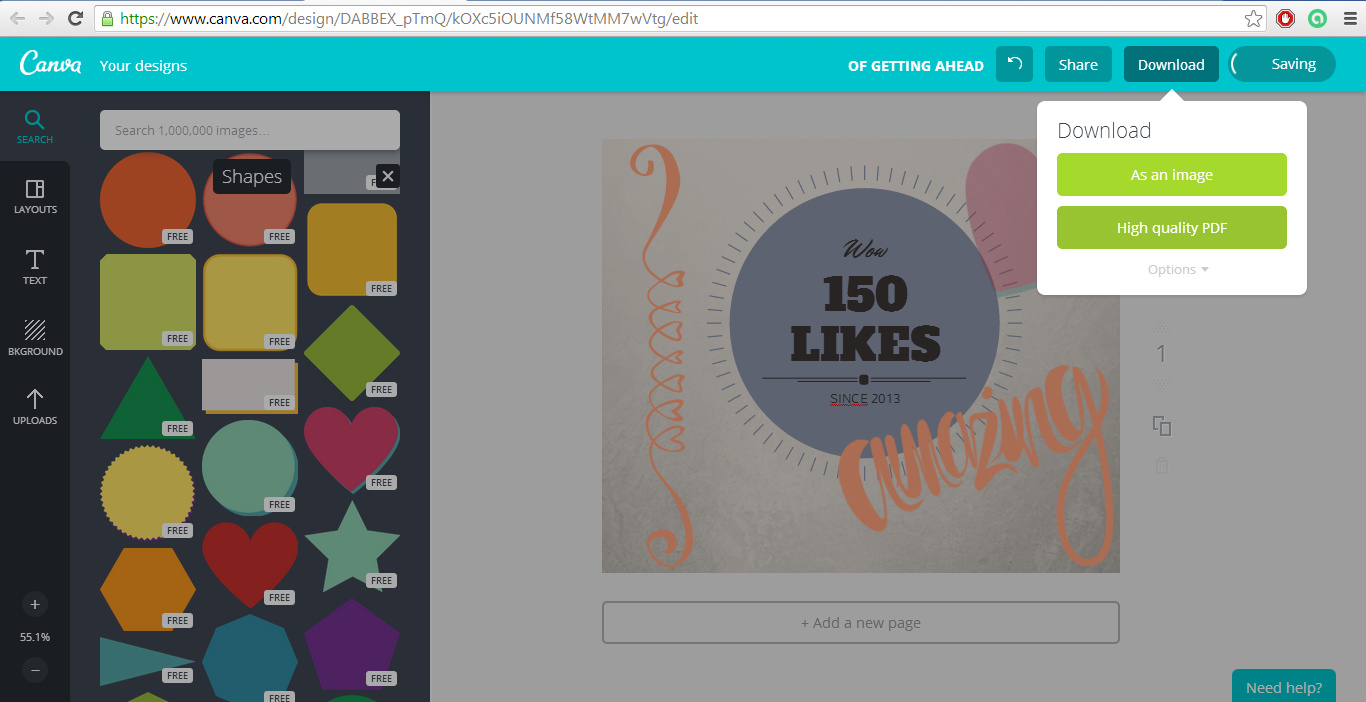Zoom out with the minus button
Image resolution: width=1366 pixels, height=702 pixels.
35,670
